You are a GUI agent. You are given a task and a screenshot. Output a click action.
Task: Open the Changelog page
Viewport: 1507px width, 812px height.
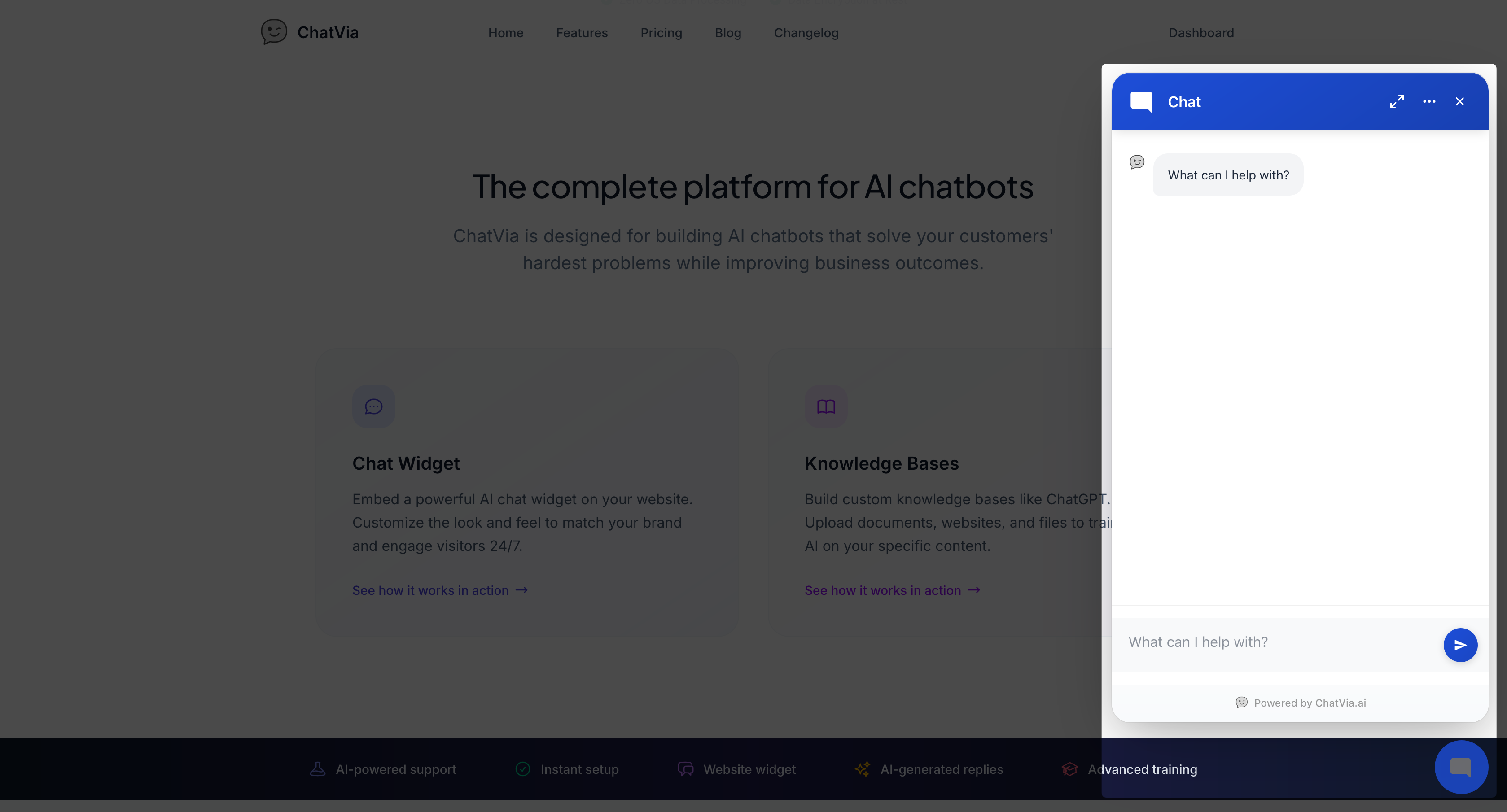(x=806, y=33)
